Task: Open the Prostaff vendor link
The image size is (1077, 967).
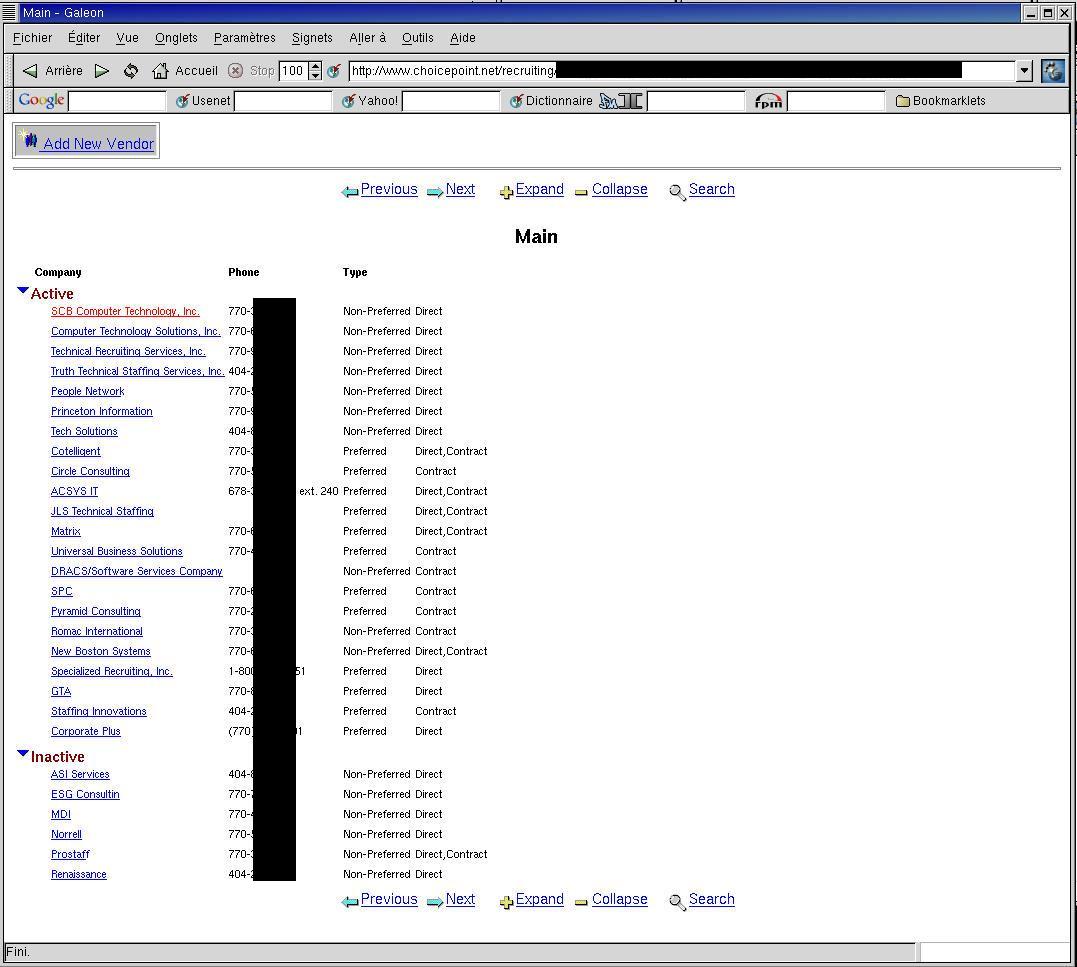Action: coord(70,854)
